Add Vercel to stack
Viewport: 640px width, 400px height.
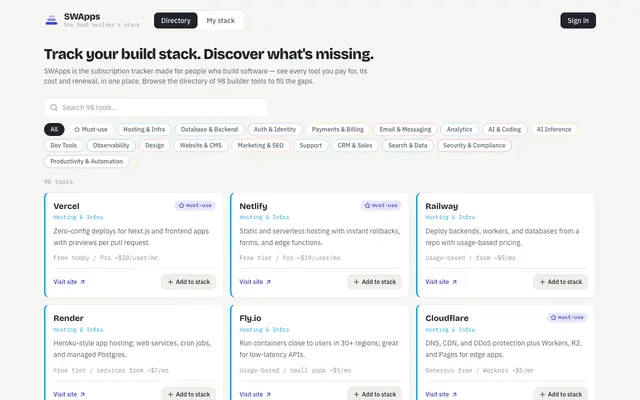point(189,282)
